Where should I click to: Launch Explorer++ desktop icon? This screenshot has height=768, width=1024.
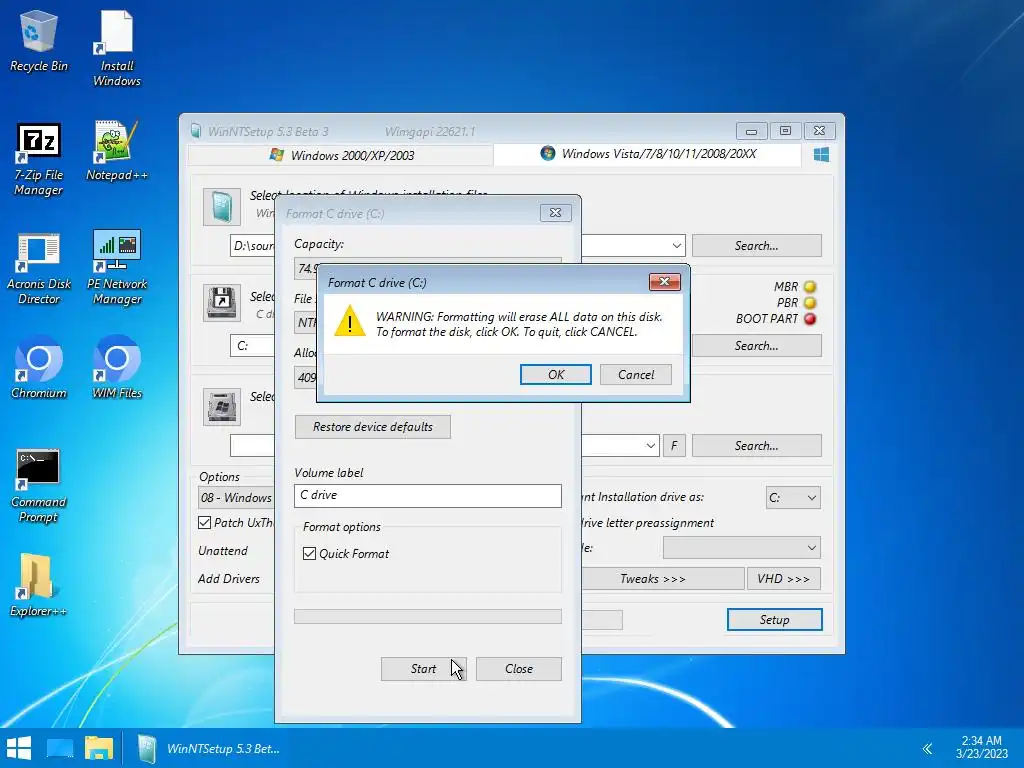coord(39,586)
